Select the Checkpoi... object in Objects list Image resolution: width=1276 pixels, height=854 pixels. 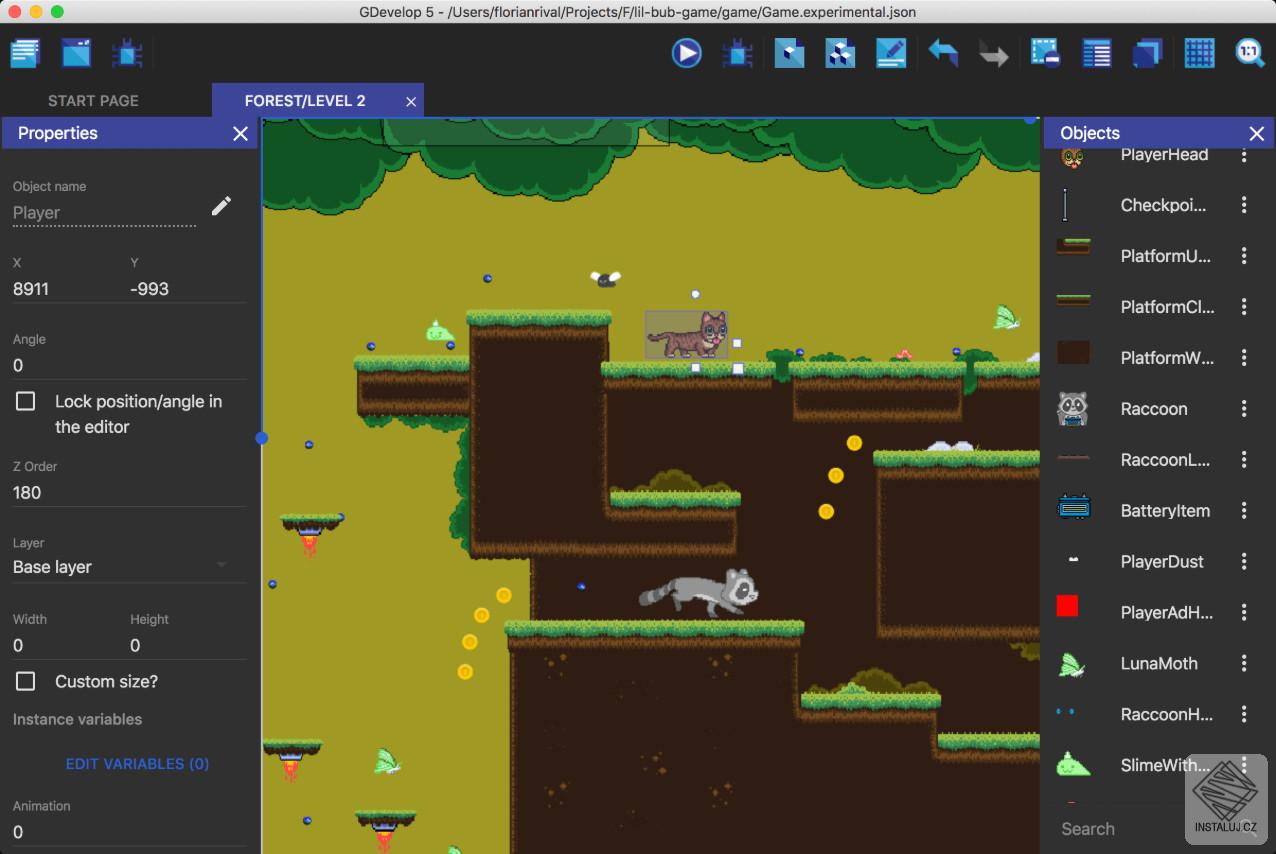tap(1140, 205)
